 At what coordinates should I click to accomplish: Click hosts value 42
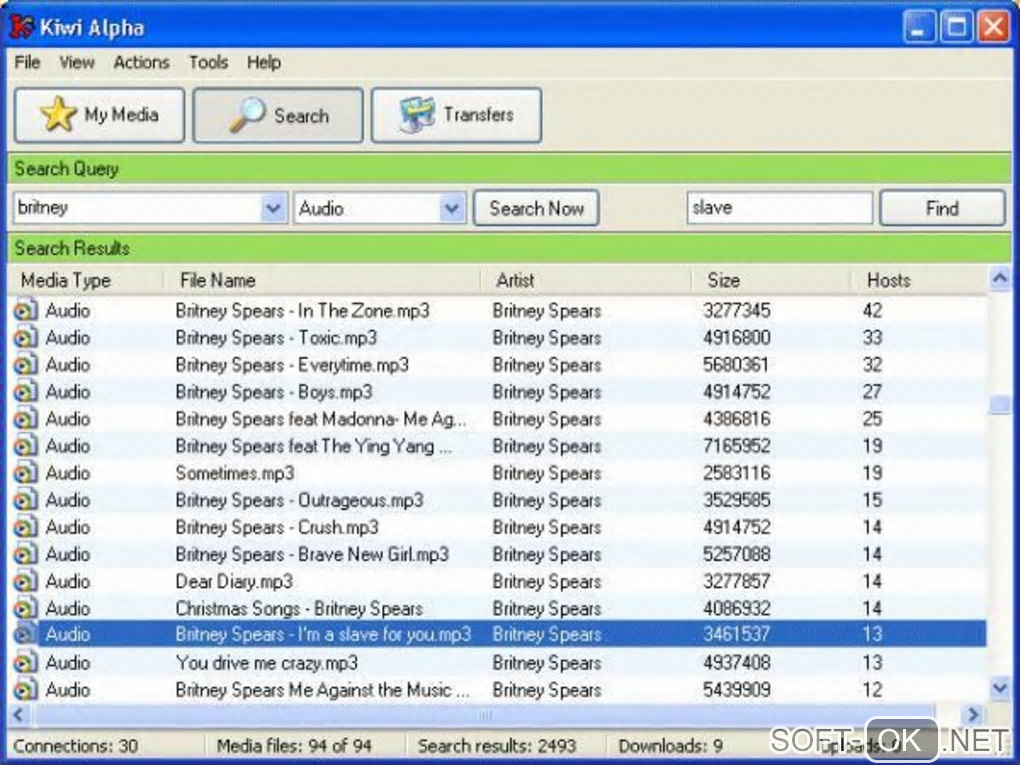click(x=872, y=310)
